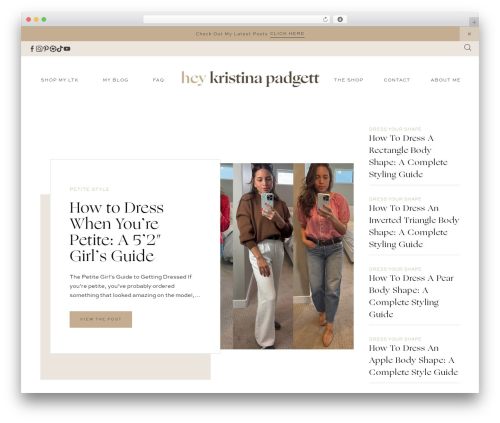Open The Shop navigation item
500x423 pixels.
[x=349, y=80]
